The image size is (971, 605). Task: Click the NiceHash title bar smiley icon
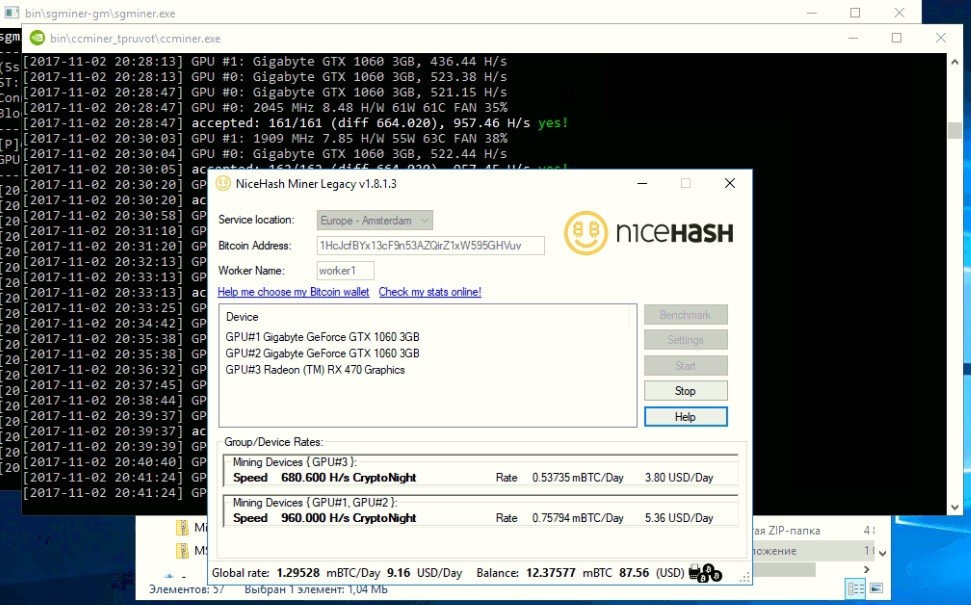click(223, 183)
